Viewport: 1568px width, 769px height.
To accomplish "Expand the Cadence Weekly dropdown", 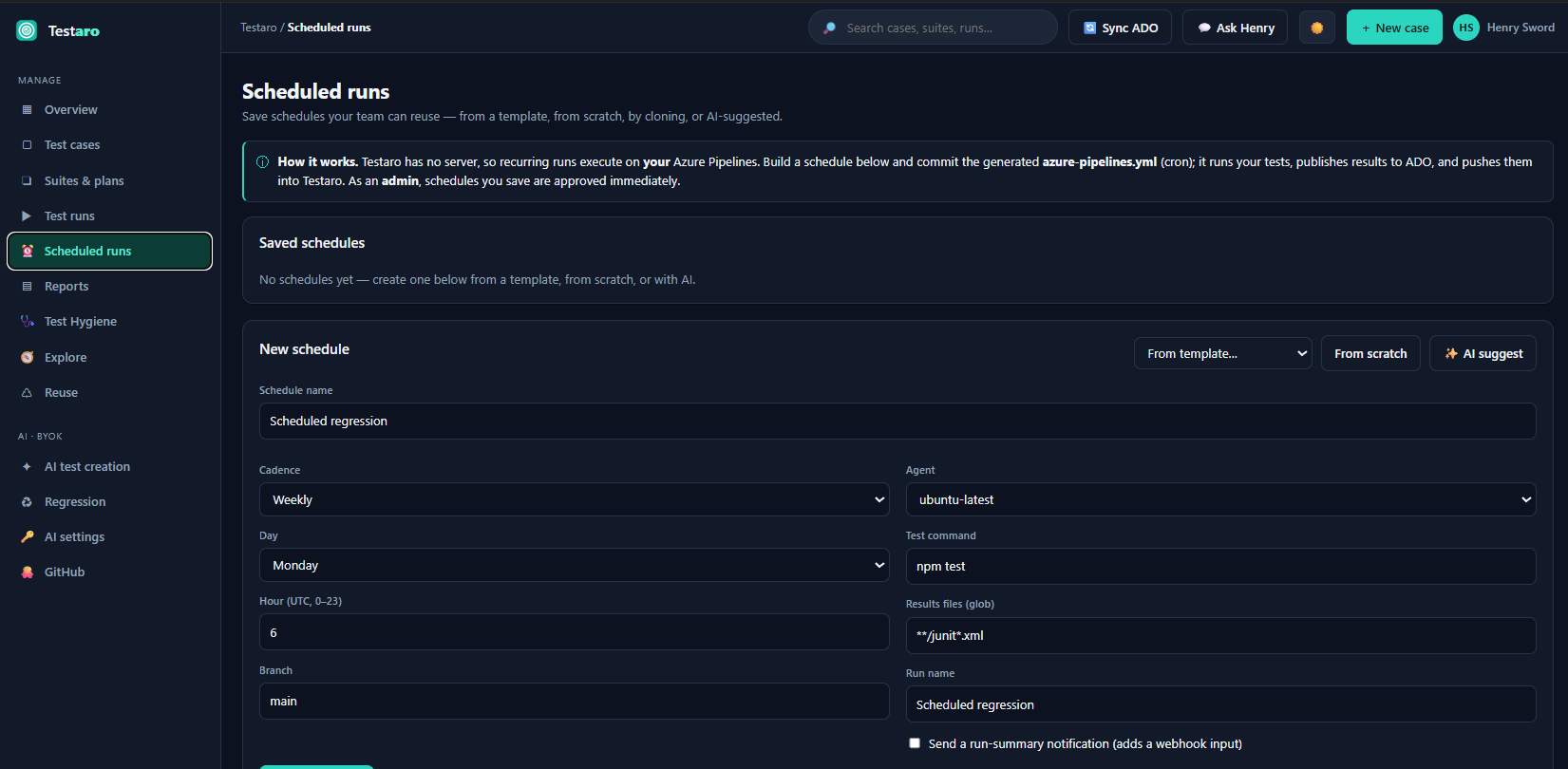I will [574, 499].
